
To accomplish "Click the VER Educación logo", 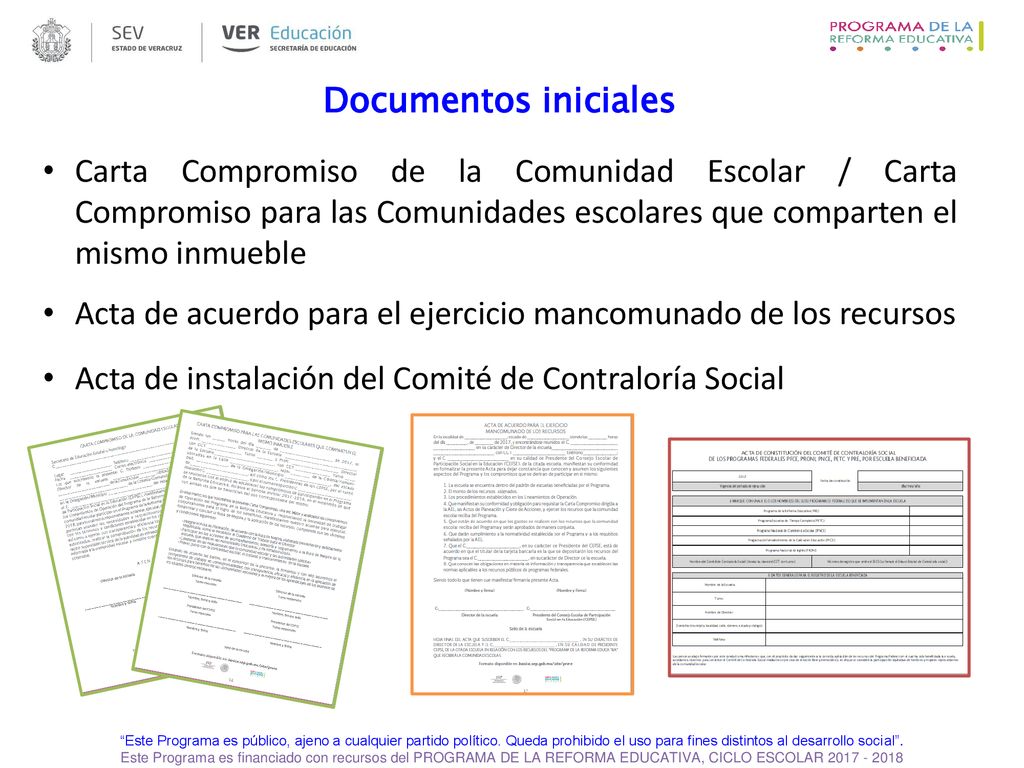I will click(289, 39).
